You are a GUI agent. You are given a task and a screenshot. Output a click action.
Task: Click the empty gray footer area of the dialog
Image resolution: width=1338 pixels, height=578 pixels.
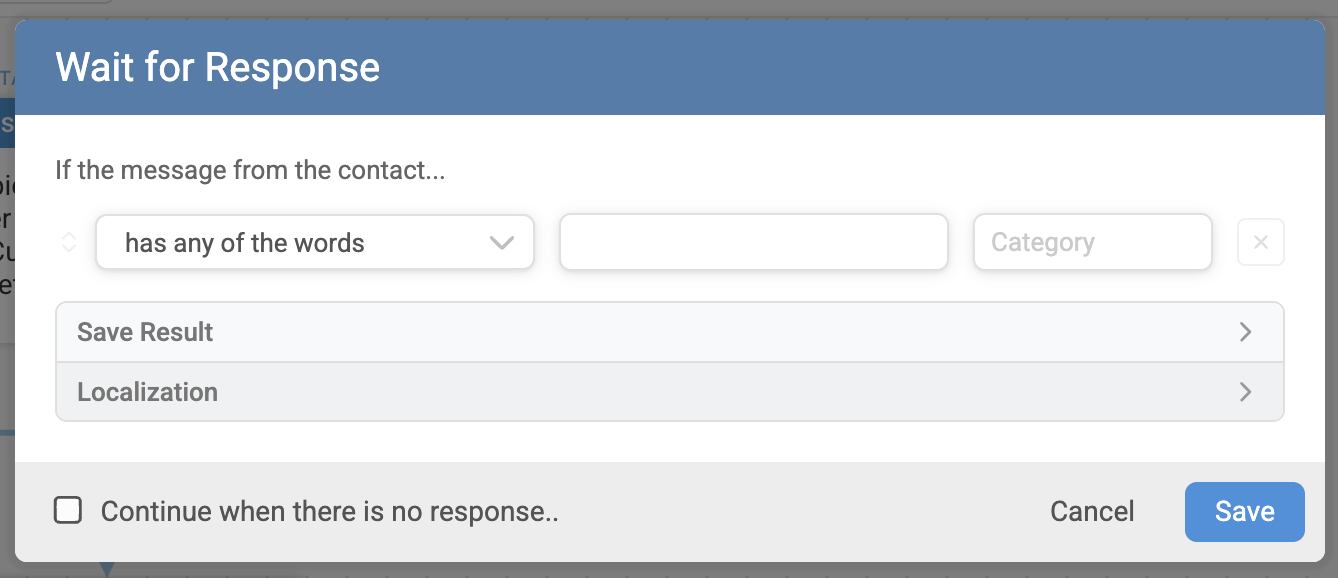click(800, 512)
